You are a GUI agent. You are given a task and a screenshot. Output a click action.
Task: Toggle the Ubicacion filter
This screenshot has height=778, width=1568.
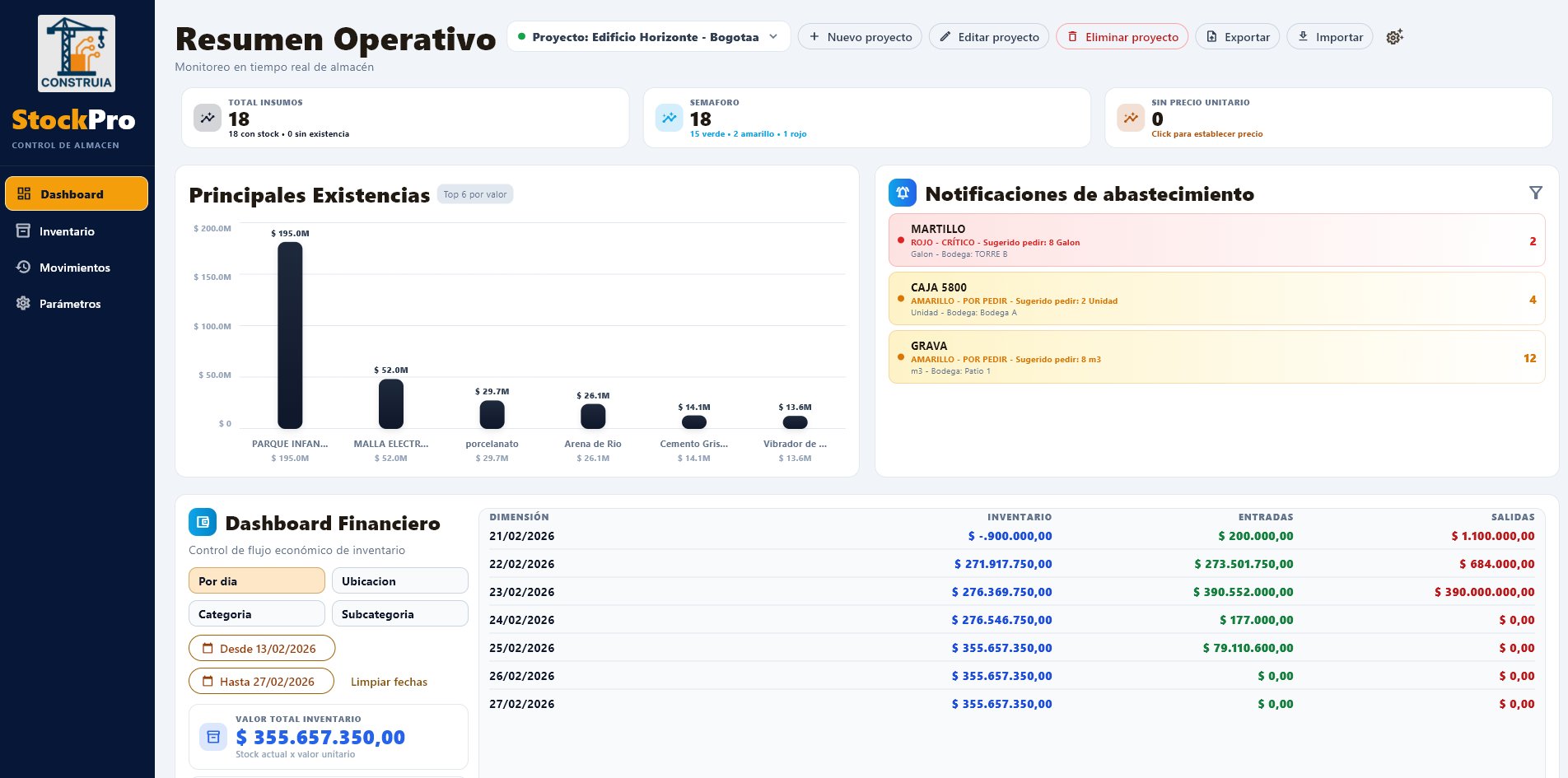point(399,580)
